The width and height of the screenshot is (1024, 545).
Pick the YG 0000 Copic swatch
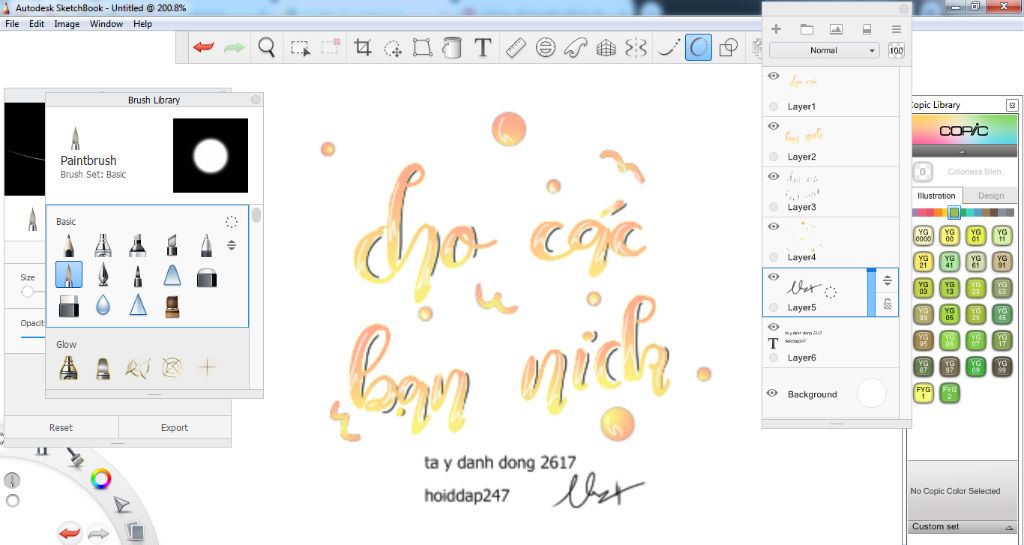[x=922, y=236]
